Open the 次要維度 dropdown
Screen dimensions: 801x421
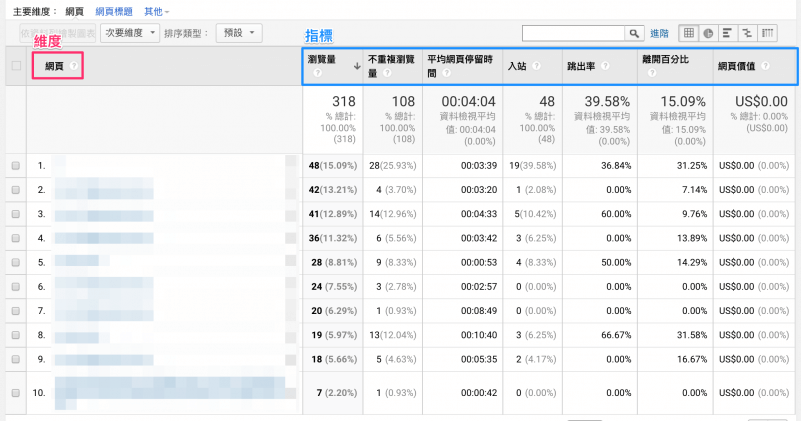[x=130, y=33]
